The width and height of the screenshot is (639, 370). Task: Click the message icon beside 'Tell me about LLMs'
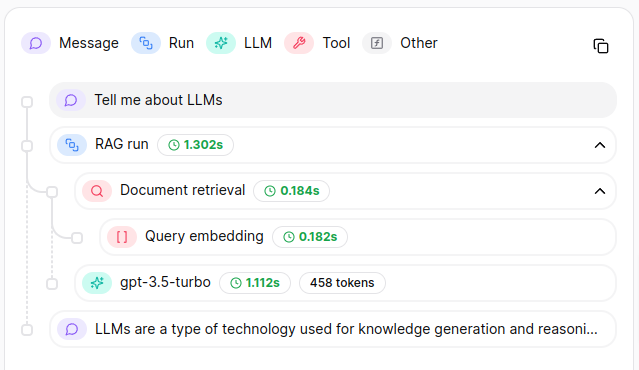[71, 100]
